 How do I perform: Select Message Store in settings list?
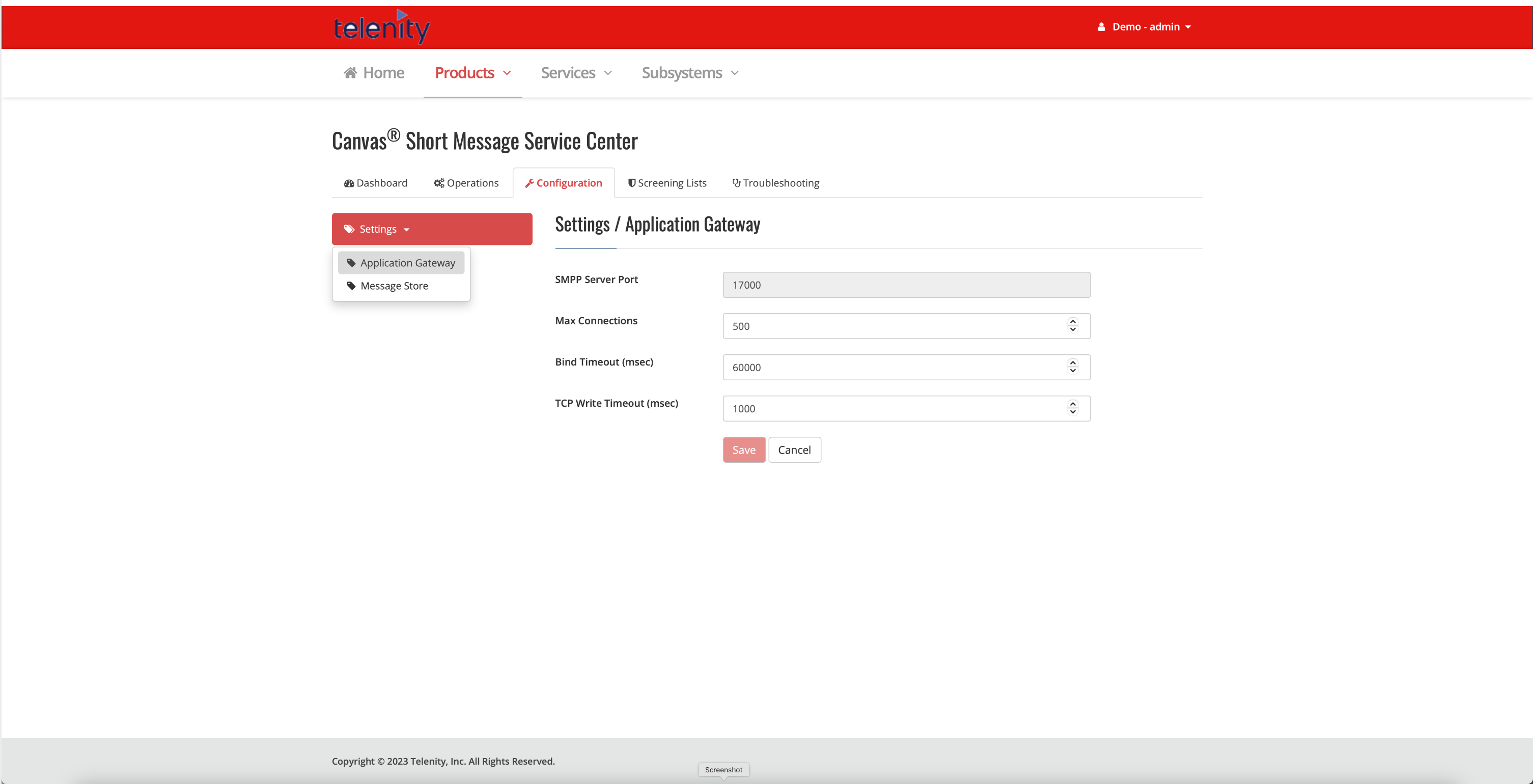(401, 286)
